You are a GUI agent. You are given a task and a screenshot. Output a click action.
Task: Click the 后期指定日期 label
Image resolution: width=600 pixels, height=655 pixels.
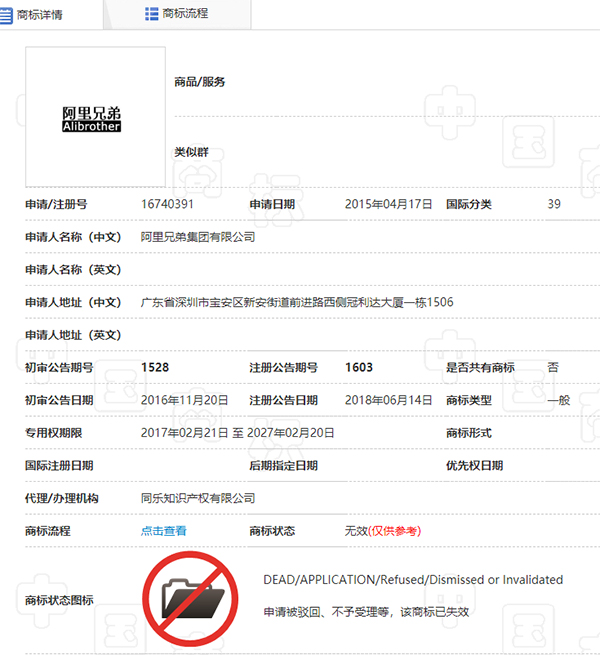pos(283,465)
